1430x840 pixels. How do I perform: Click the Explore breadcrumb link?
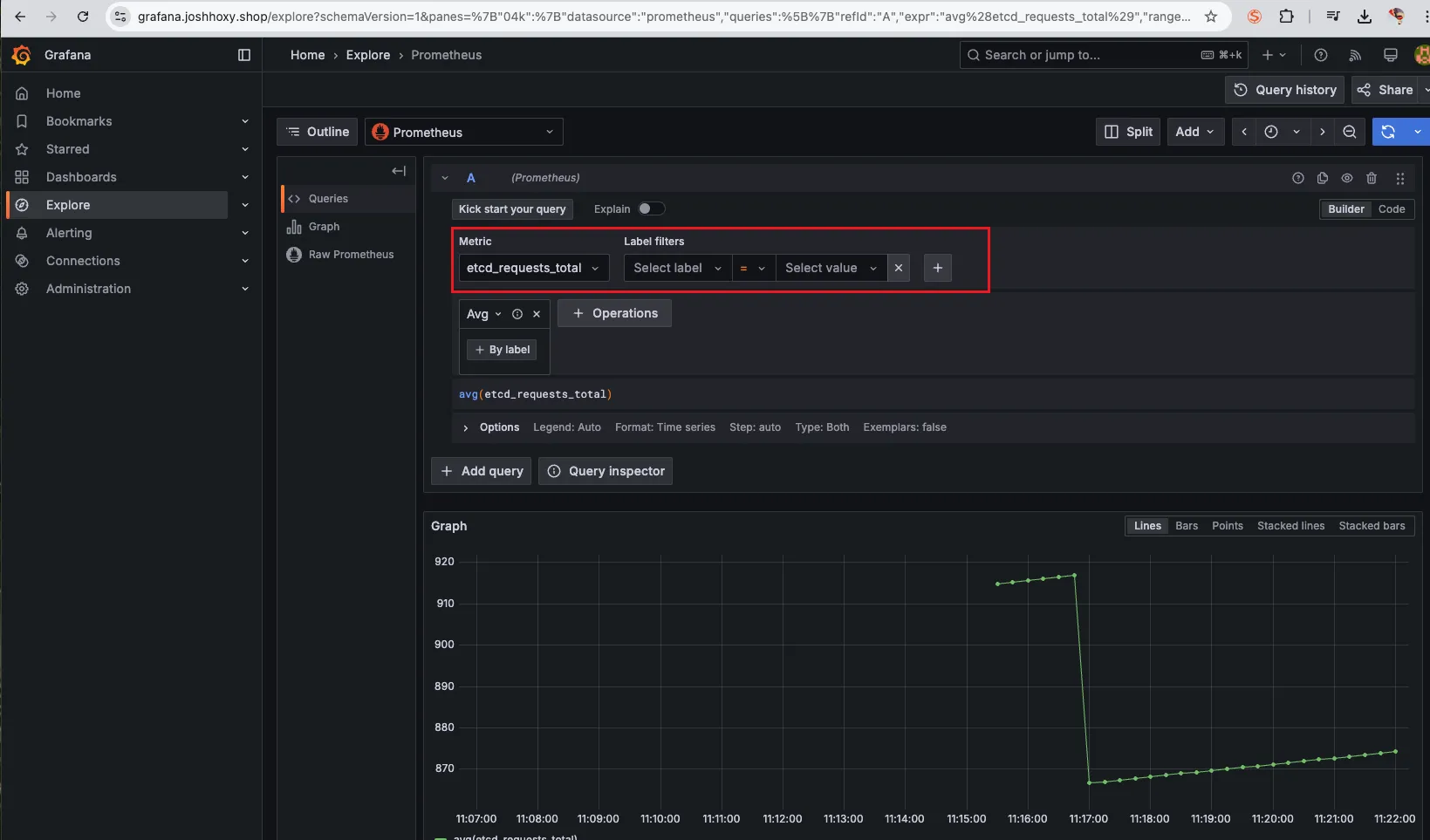coord(368,55)
